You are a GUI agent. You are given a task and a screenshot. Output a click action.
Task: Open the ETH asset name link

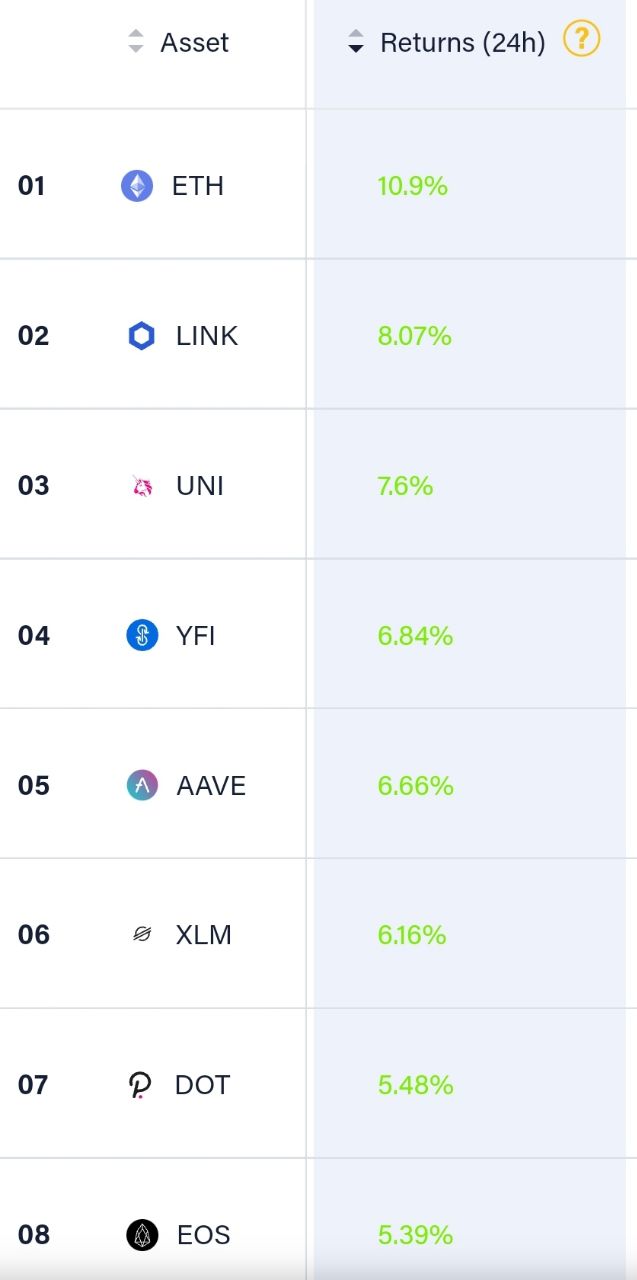(x=198, y=186)
